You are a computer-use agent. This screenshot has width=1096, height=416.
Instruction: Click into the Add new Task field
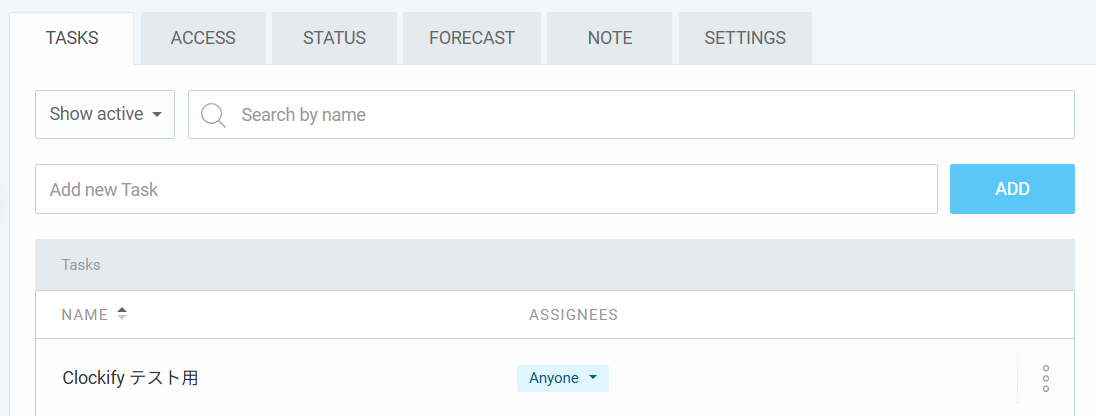[486, 189]
